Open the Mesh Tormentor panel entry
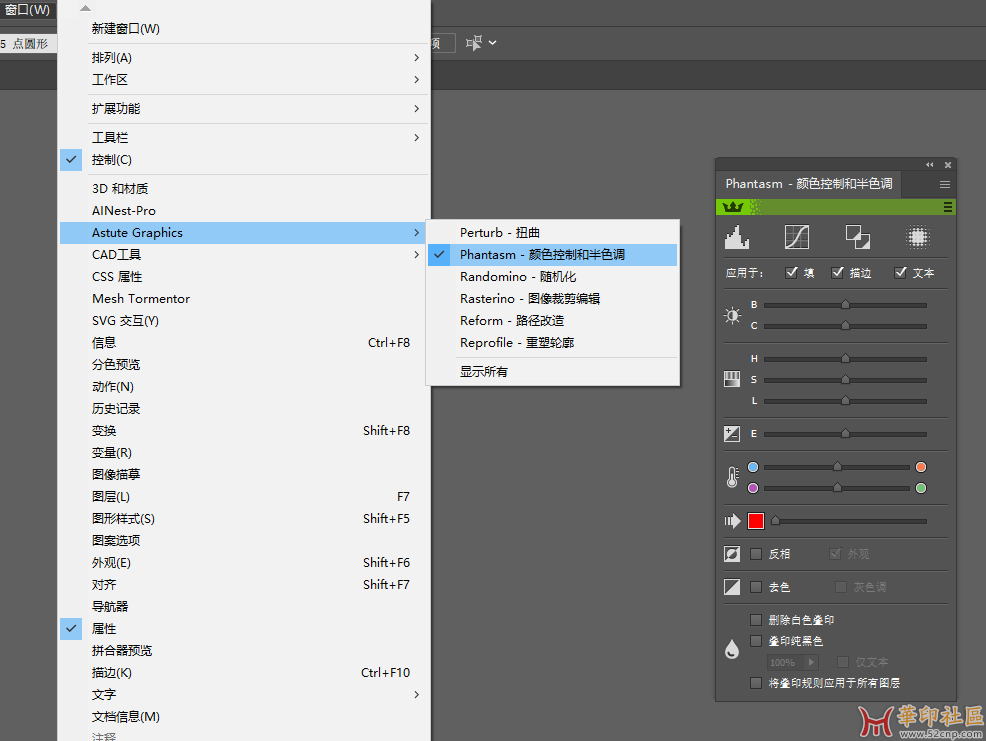Screen dimensions: 986x741 (x=245, y=299)
